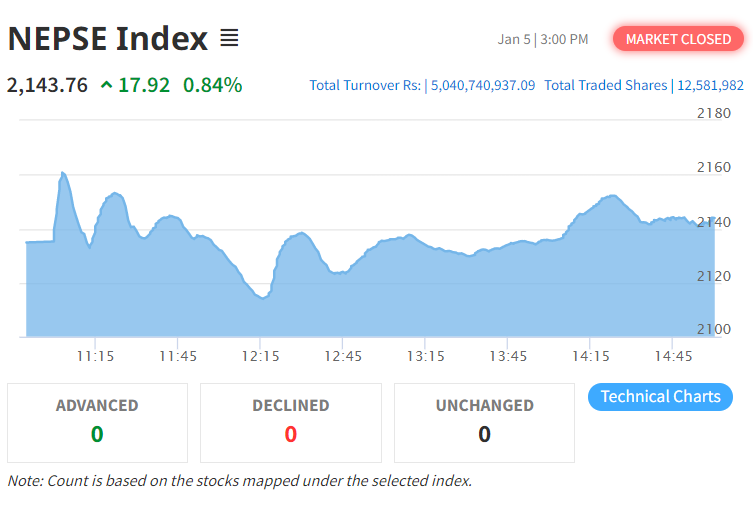The height and width of the screenshot is (508, 753).
Task: Click the Jan 5 3:00 PM timestamp
Action: click(543, 39)
